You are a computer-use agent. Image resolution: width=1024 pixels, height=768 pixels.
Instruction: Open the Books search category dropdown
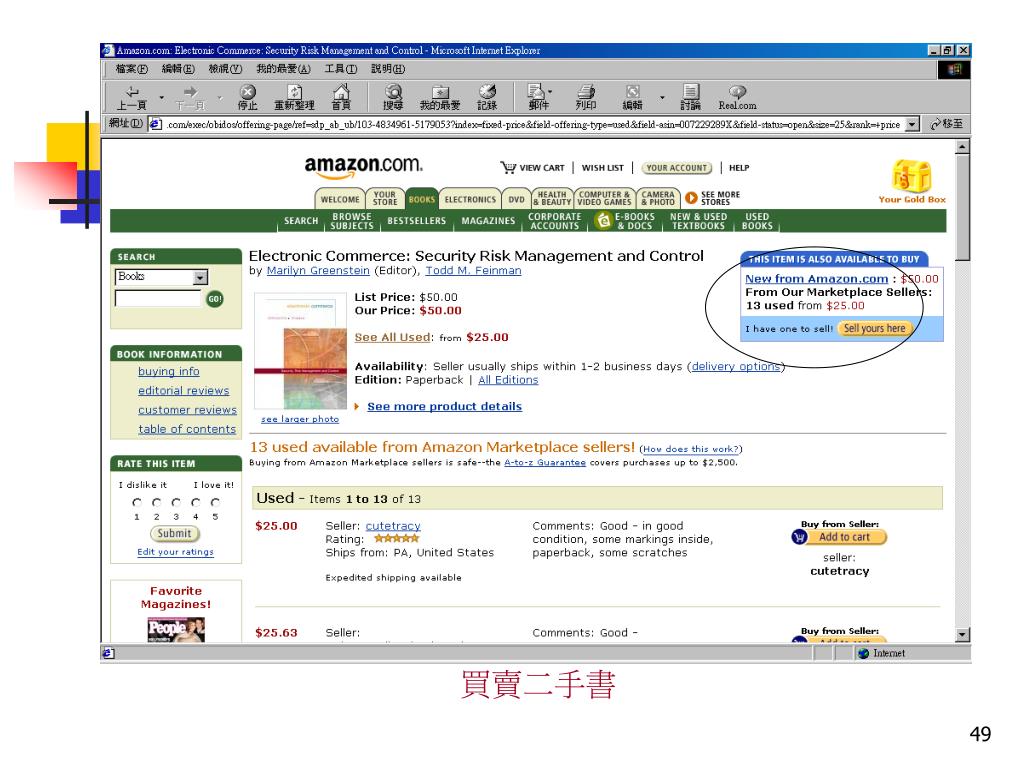(200, 278)
